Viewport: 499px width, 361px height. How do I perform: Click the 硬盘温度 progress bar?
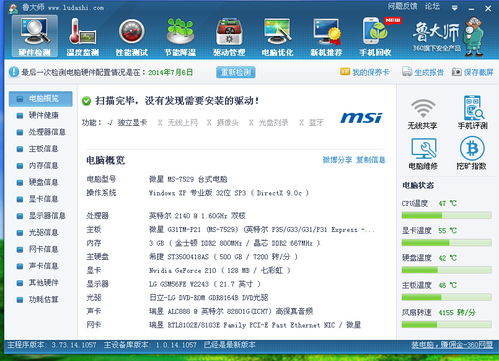click(446, 270)
